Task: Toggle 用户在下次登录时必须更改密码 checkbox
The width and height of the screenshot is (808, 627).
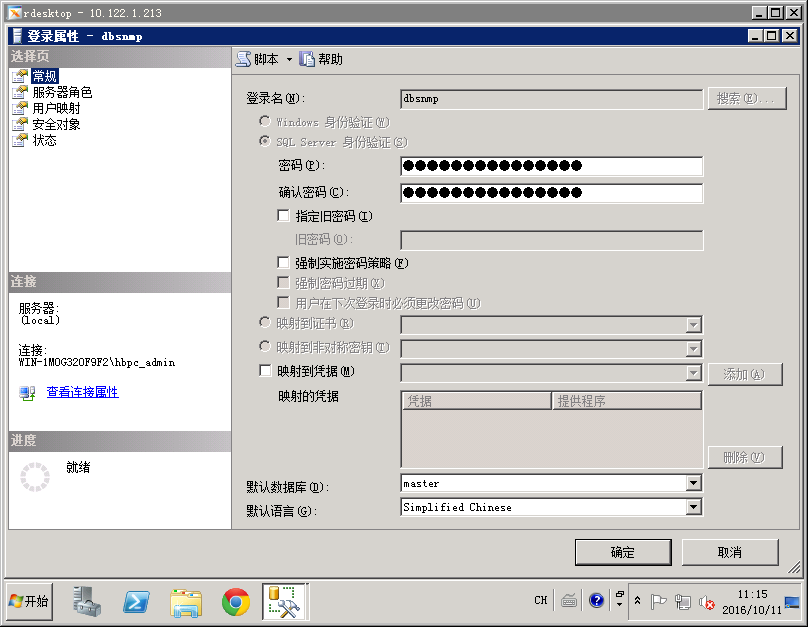Action: [x=283, y=302]
